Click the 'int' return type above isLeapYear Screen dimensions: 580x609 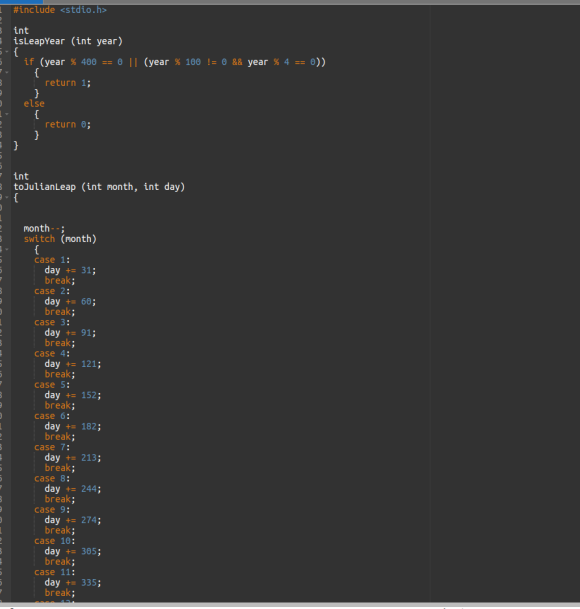[x=21, y=31]
